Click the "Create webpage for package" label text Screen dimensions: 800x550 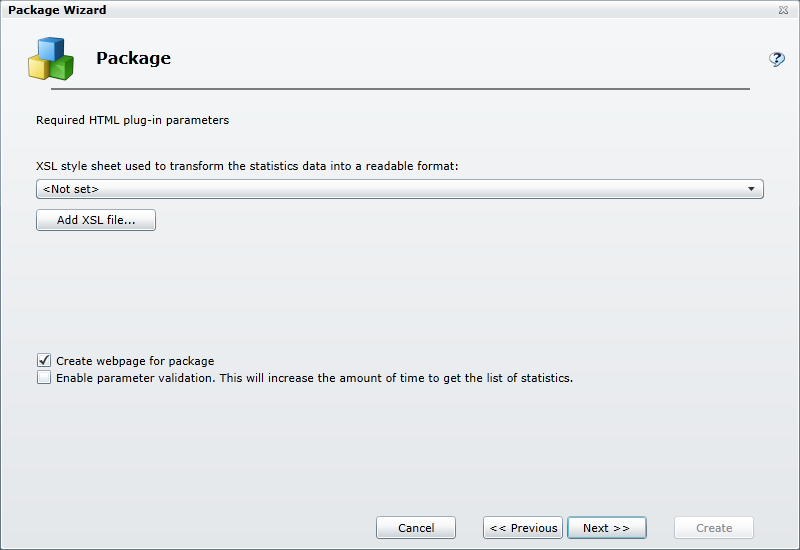(135, 361)
